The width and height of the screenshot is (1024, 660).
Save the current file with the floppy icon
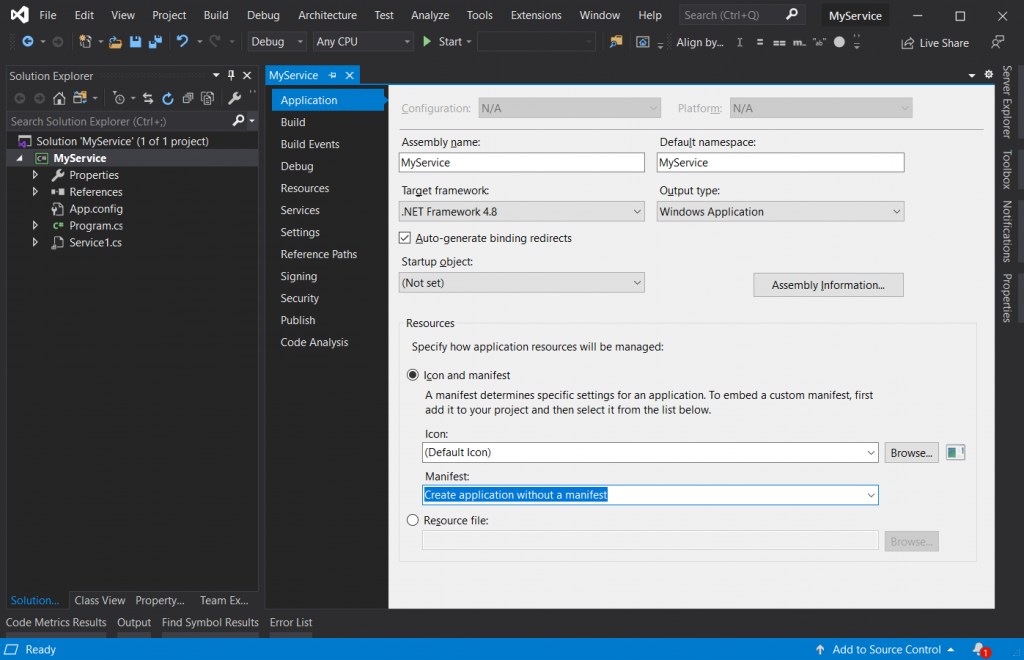[x=135, y=42]
